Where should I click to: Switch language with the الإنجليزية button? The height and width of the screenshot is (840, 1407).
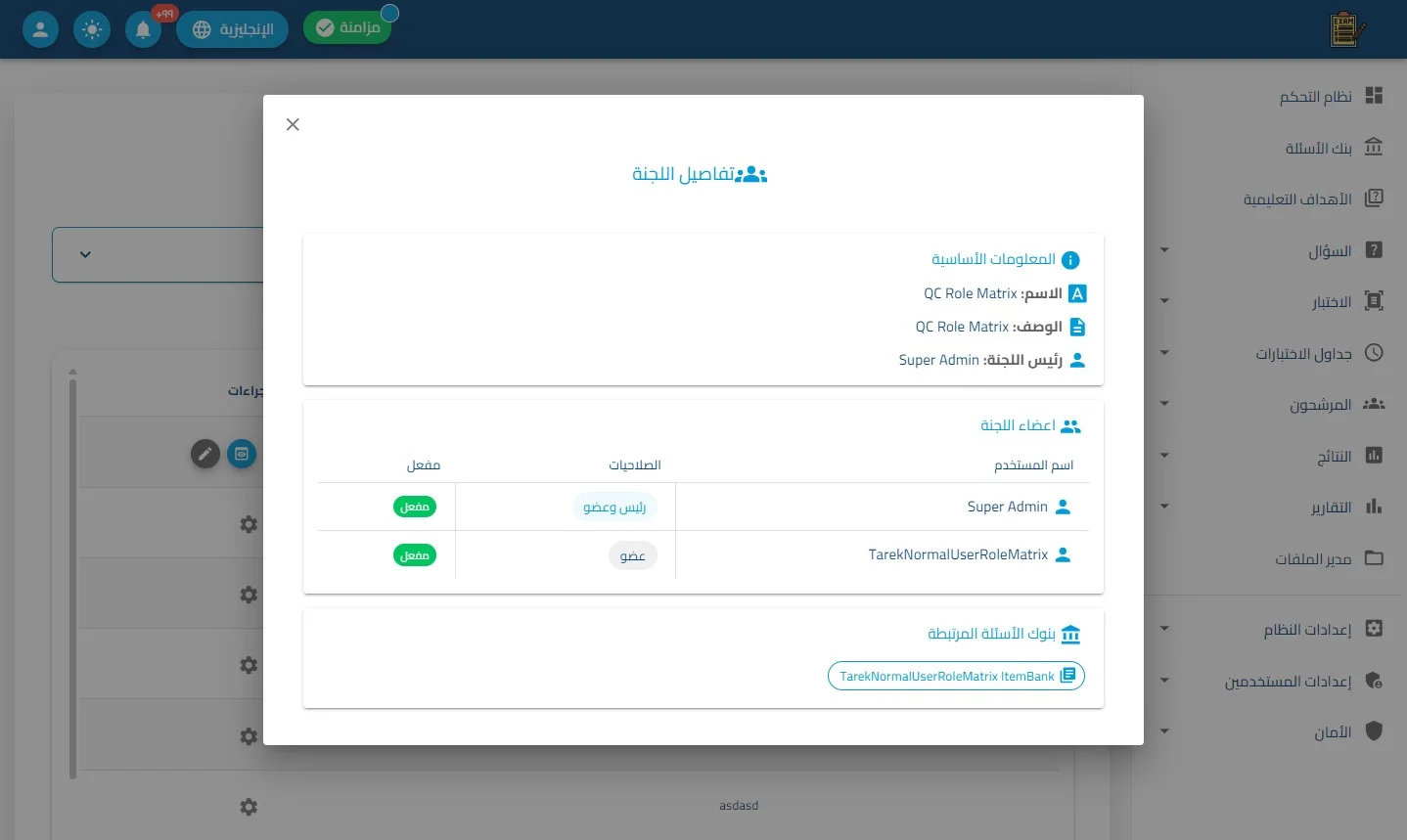coord(233,29)
